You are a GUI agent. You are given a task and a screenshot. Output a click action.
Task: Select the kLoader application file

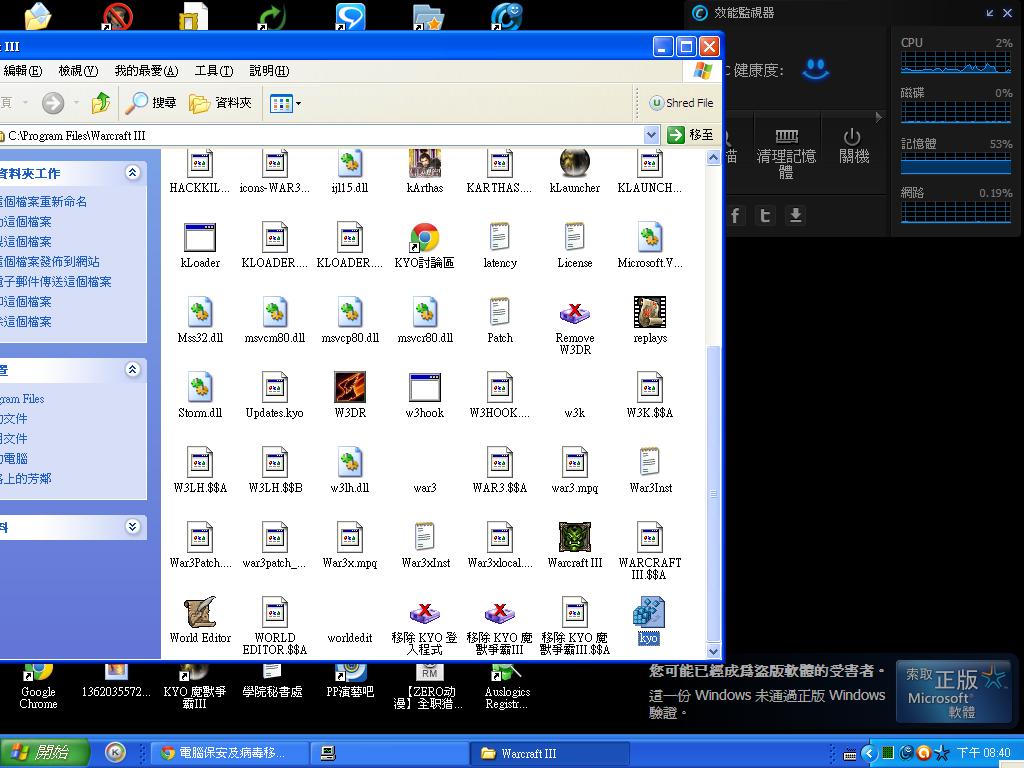200,238
